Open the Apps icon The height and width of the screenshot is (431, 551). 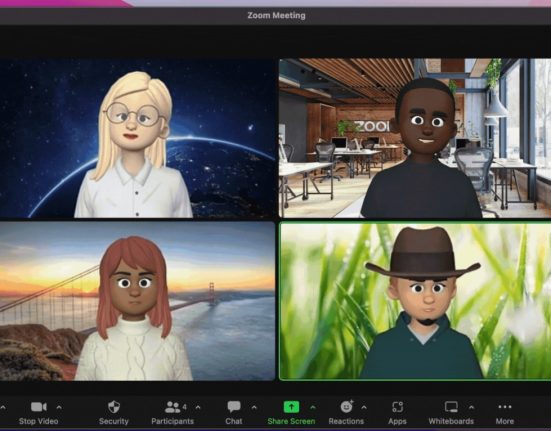coord(397,407)
